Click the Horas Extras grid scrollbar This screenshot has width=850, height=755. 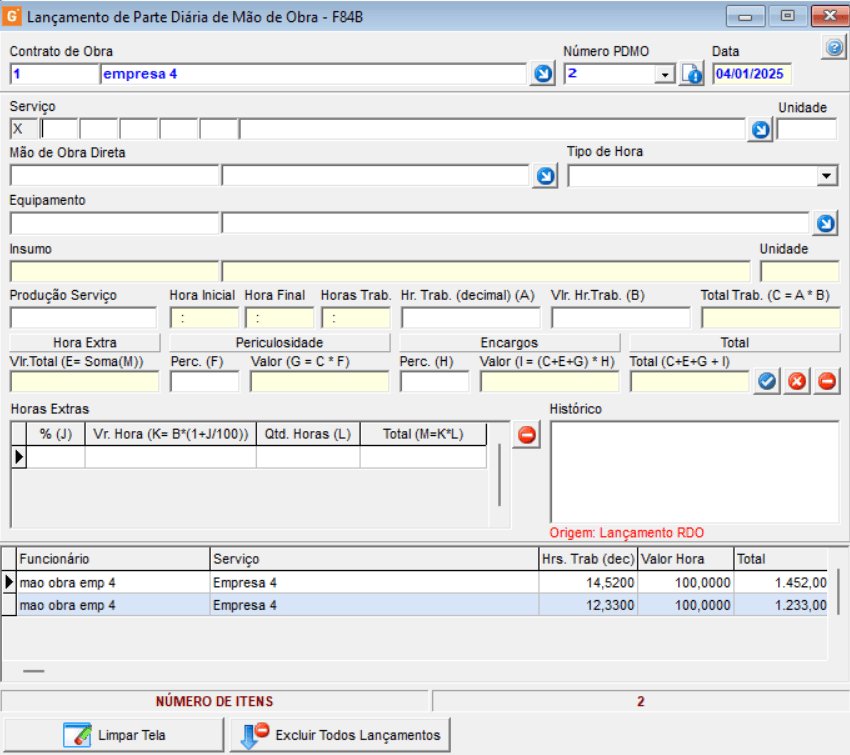pyautogui.click(x=499, y=475)
